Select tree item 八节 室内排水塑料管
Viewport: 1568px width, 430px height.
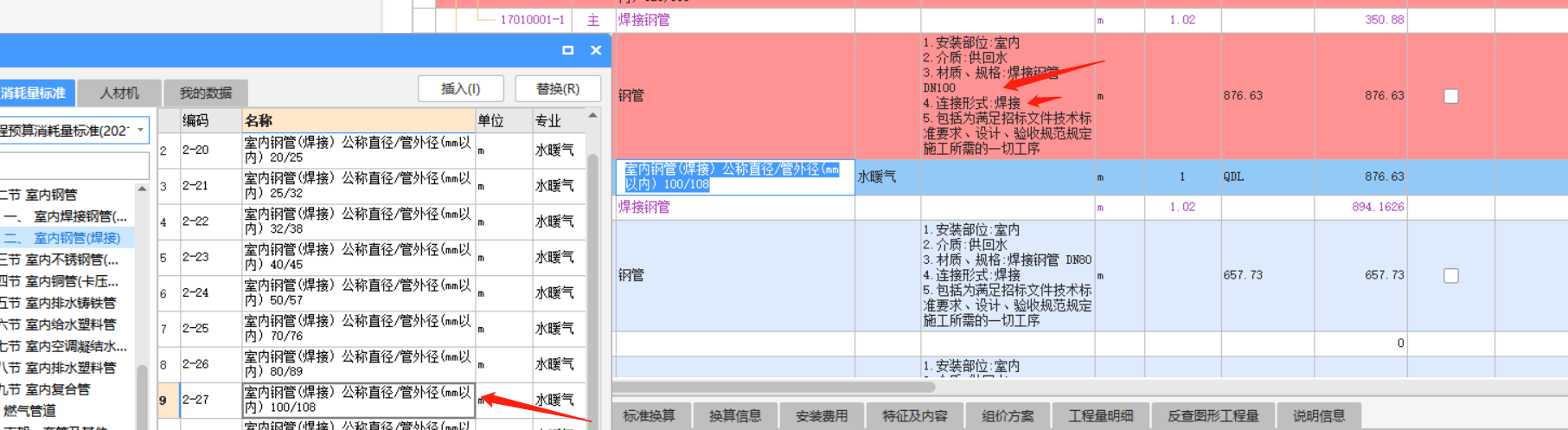59,368
